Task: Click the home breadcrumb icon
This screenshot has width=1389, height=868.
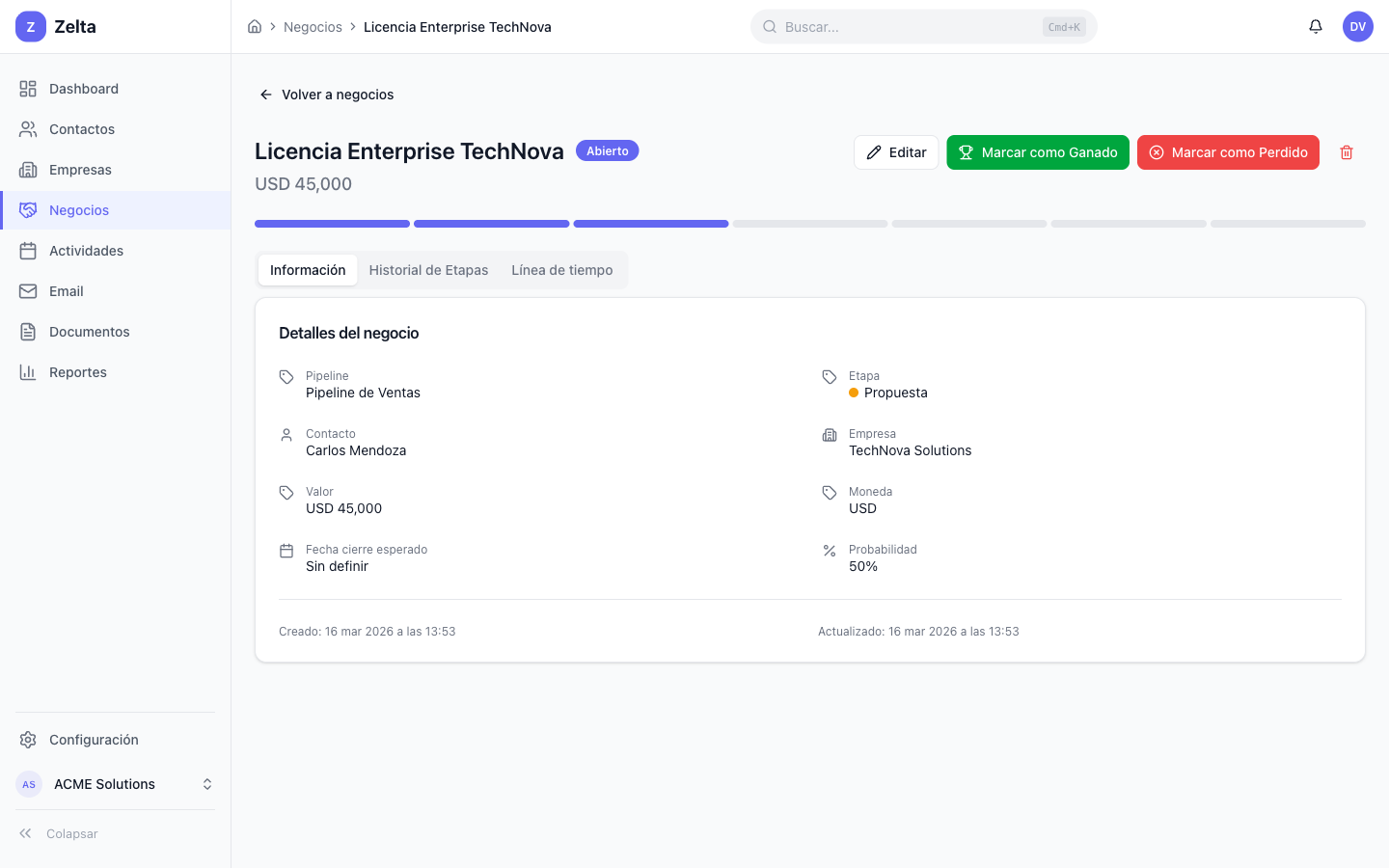Action: click(255, 27)
